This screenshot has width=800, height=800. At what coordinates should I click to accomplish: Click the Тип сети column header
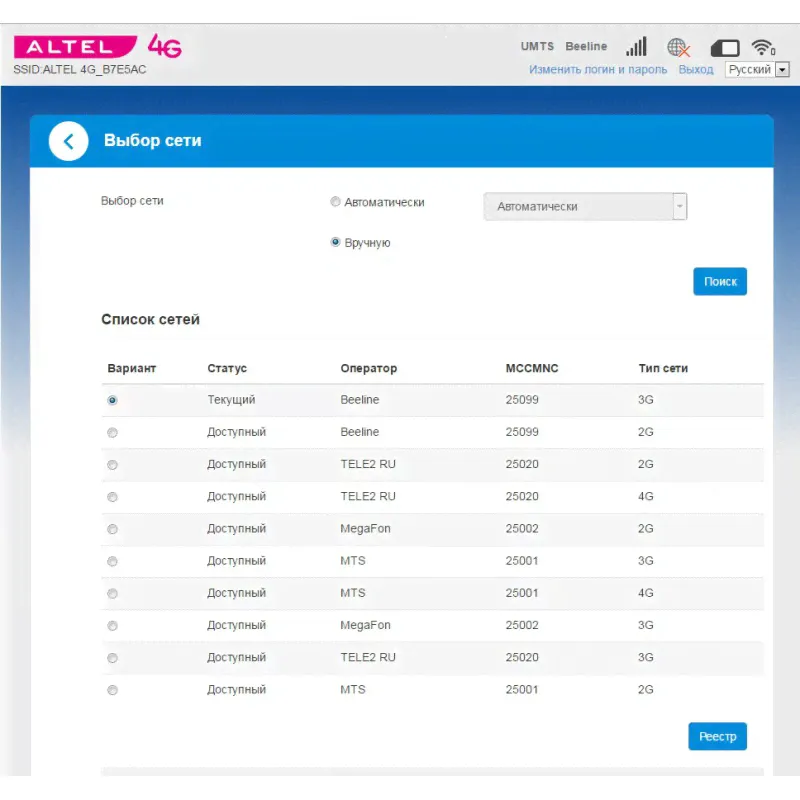click(663, 368)
